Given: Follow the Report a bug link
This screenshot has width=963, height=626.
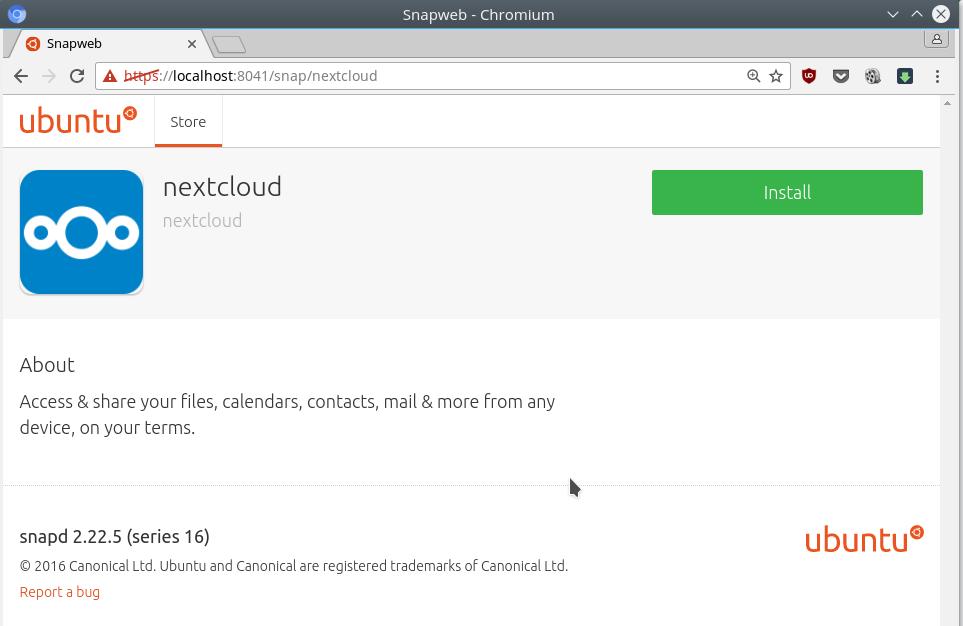Looking at the screenshot, I should (60, 592).
